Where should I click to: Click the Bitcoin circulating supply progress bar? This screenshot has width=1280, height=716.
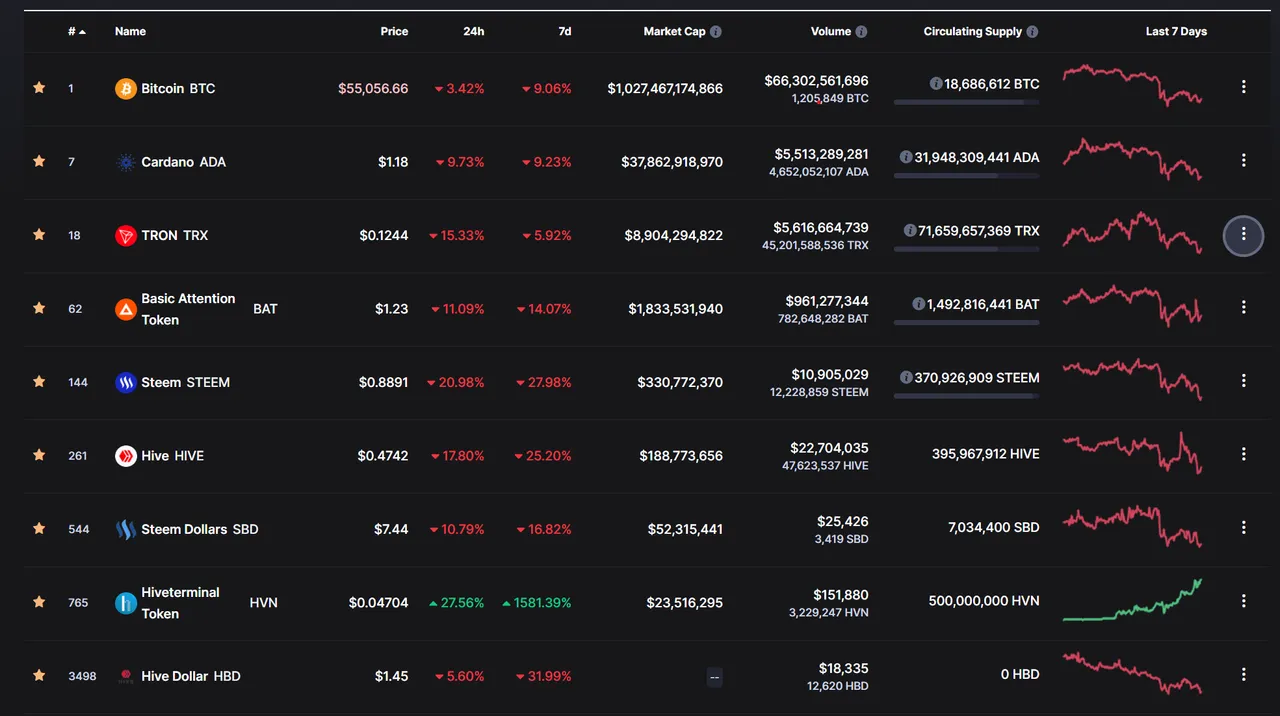coord(966,102)
